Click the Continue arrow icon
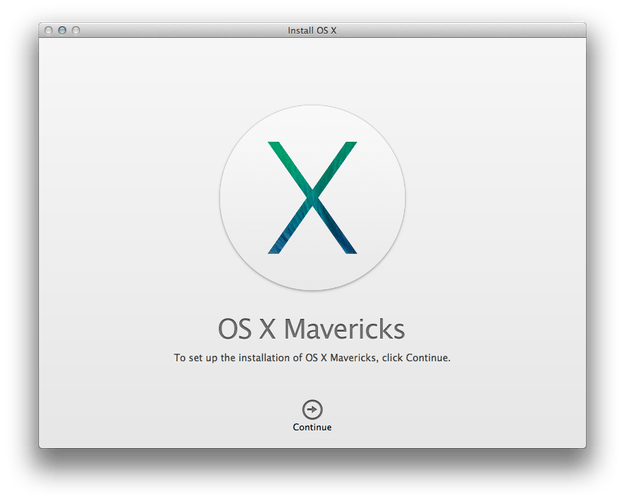This screenshot has height=502, width=625. point(312,409)
